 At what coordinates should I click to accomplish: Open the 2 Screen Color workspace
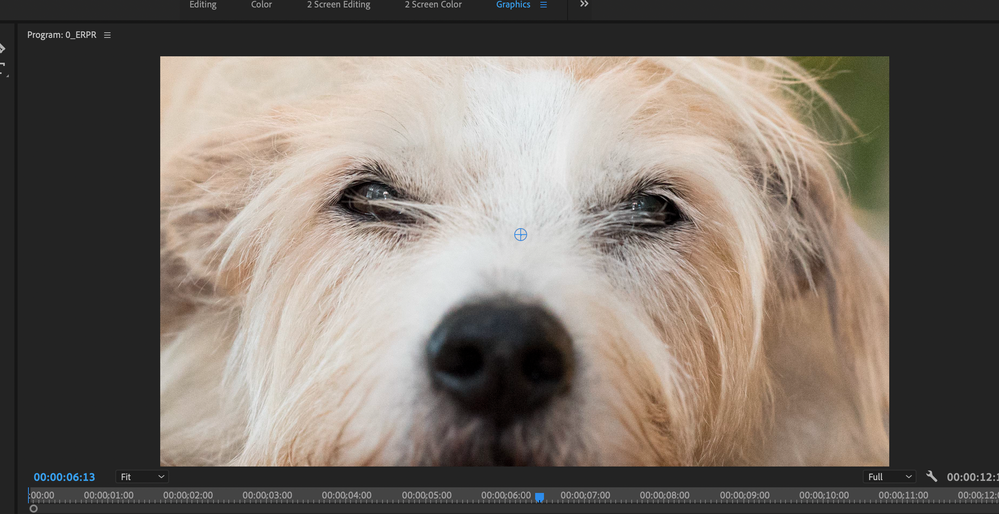[433, 5]
